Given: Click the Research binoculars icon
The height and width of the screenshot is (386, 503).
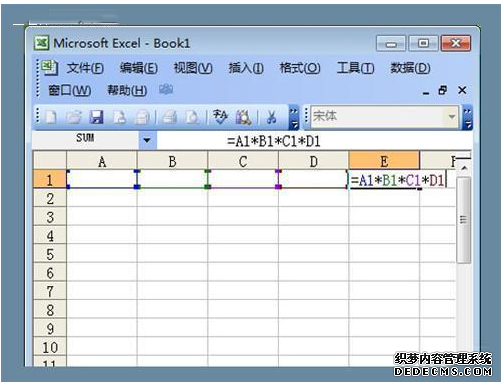Looking at the screenshot, I should click(x=243, y=117).
